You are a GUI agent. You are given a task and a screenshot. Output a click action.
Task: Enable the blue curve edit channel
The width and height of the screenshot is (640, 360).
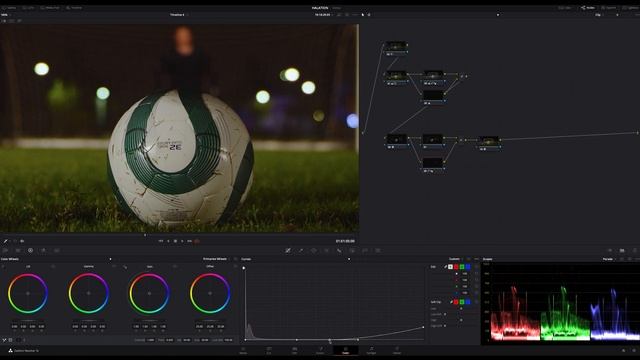coord(468,267)
